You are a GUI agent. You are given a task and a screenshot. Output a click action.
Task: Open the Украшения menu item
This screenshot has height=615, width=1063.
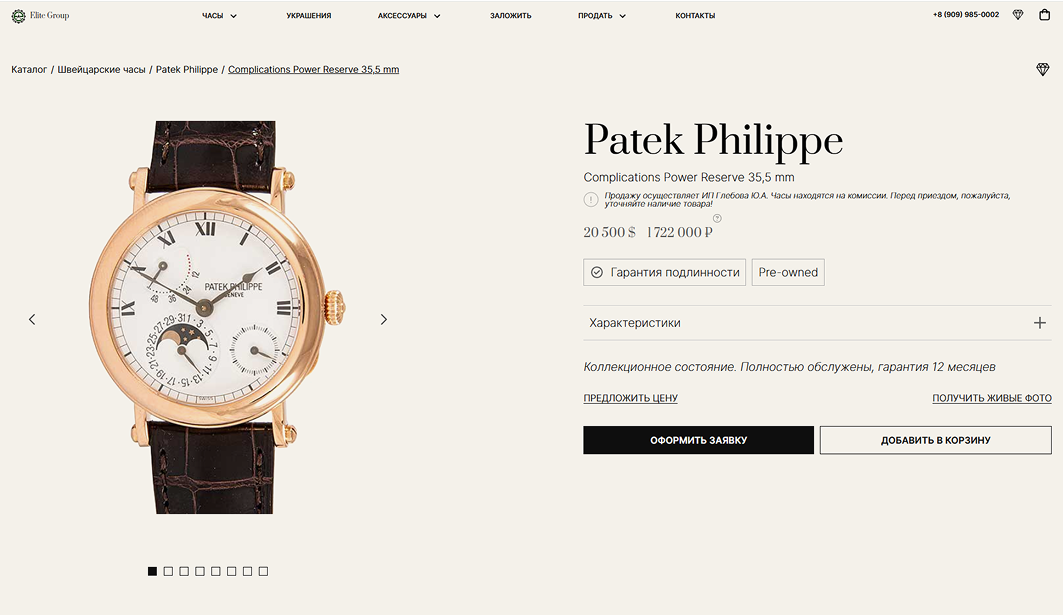[x=308, y=16]
